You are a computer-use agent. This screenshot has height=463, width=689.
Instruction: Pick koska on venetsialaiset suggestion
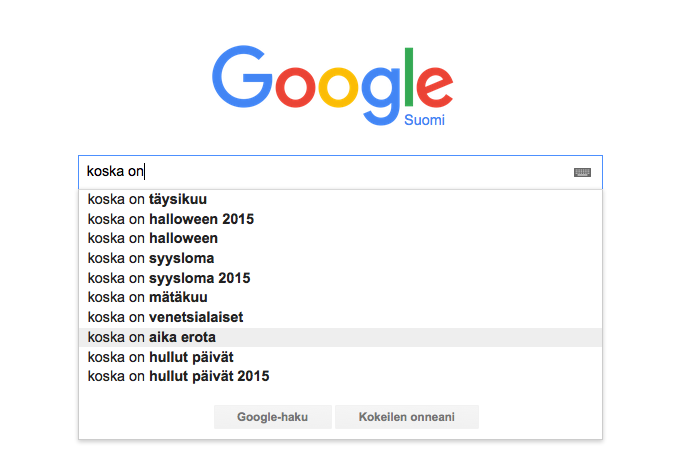340,317
